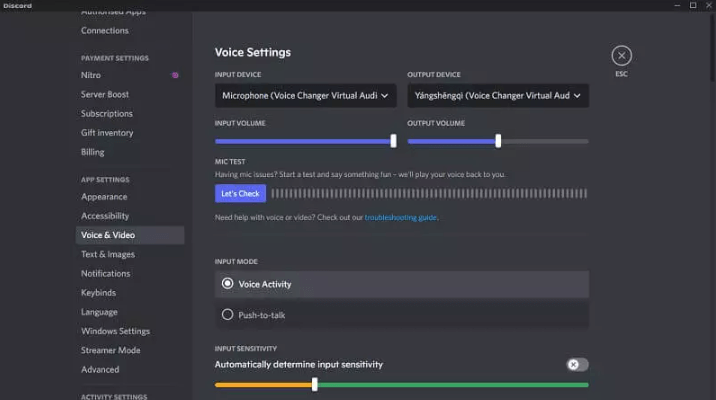Open Server Boost settings
716x400 pixels.
(105, 94)
